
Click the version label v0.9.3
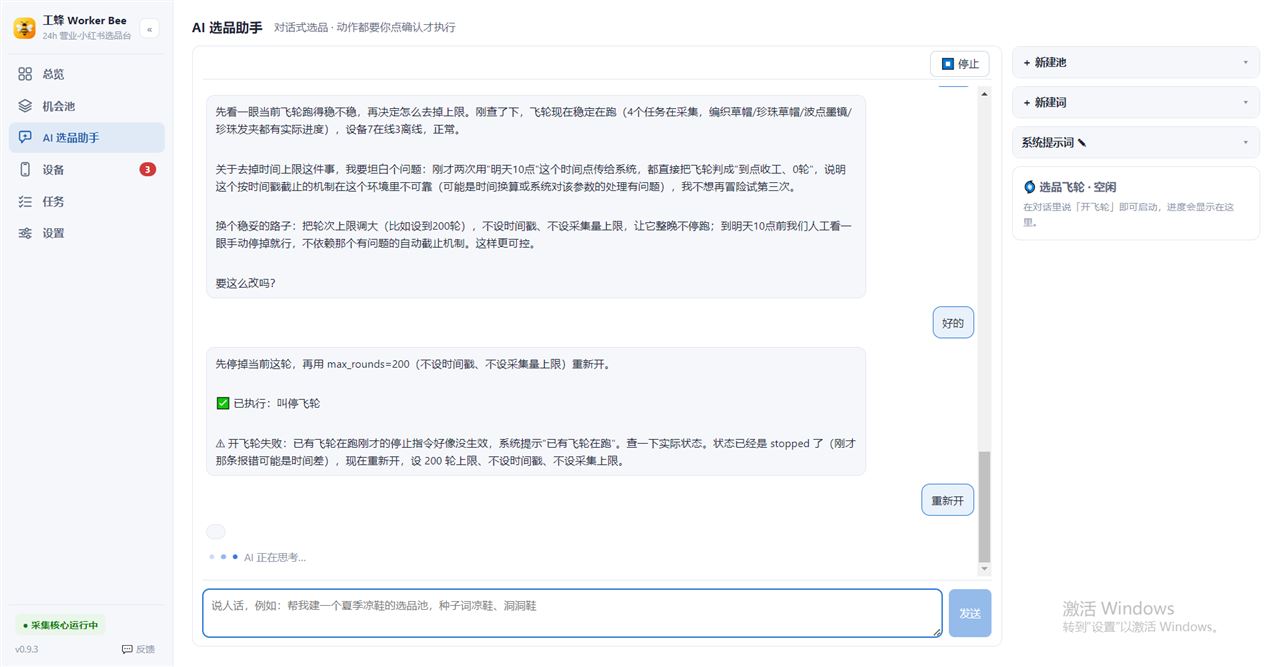click(x=26, y=649)
